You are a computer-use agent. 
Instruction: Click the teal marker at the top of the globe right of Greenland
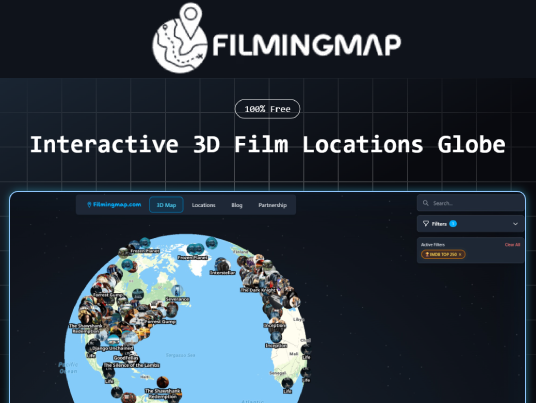(x=212, y=243)
